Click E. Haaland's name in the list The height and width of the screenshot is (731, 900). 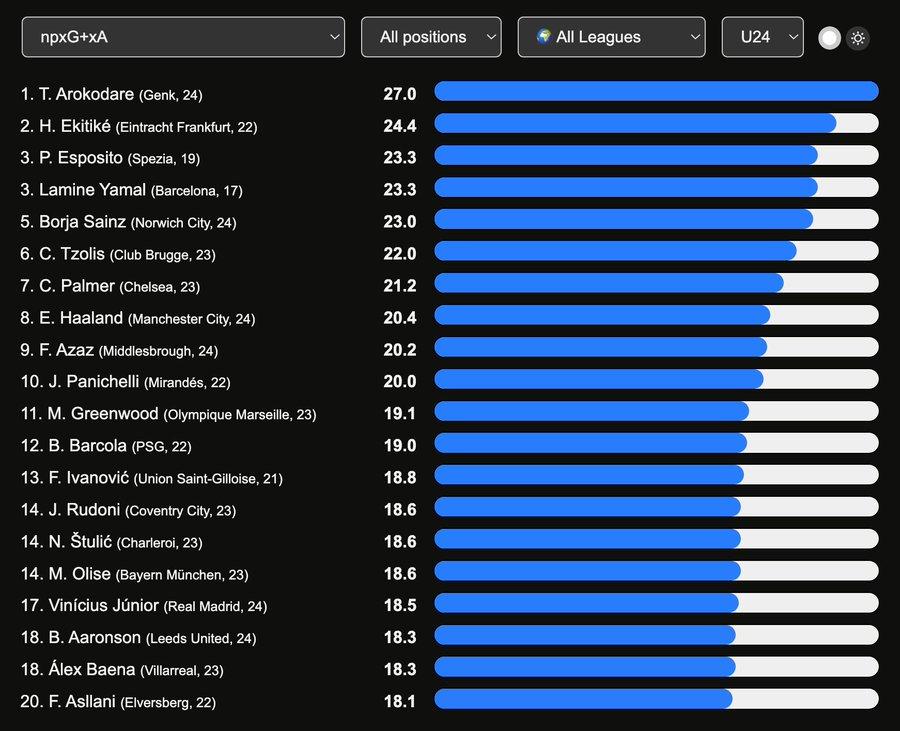click(x=83, y=318)
